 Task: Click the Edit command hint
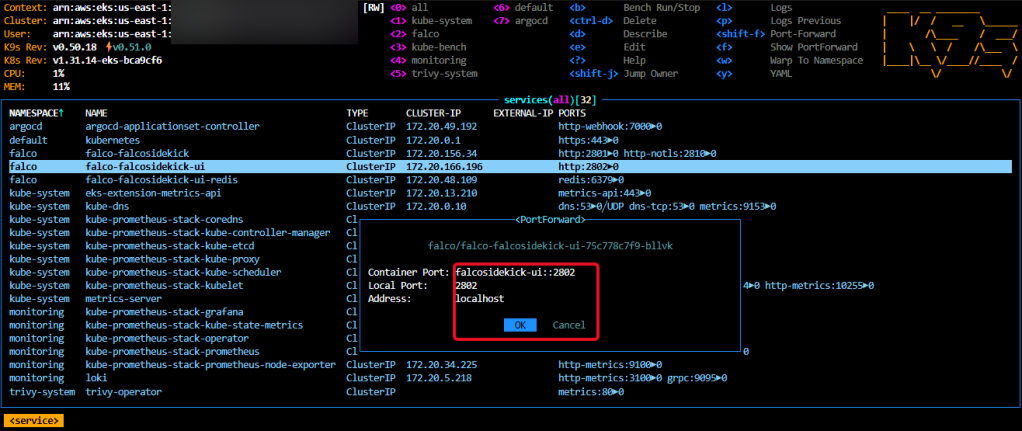(634, 47)
